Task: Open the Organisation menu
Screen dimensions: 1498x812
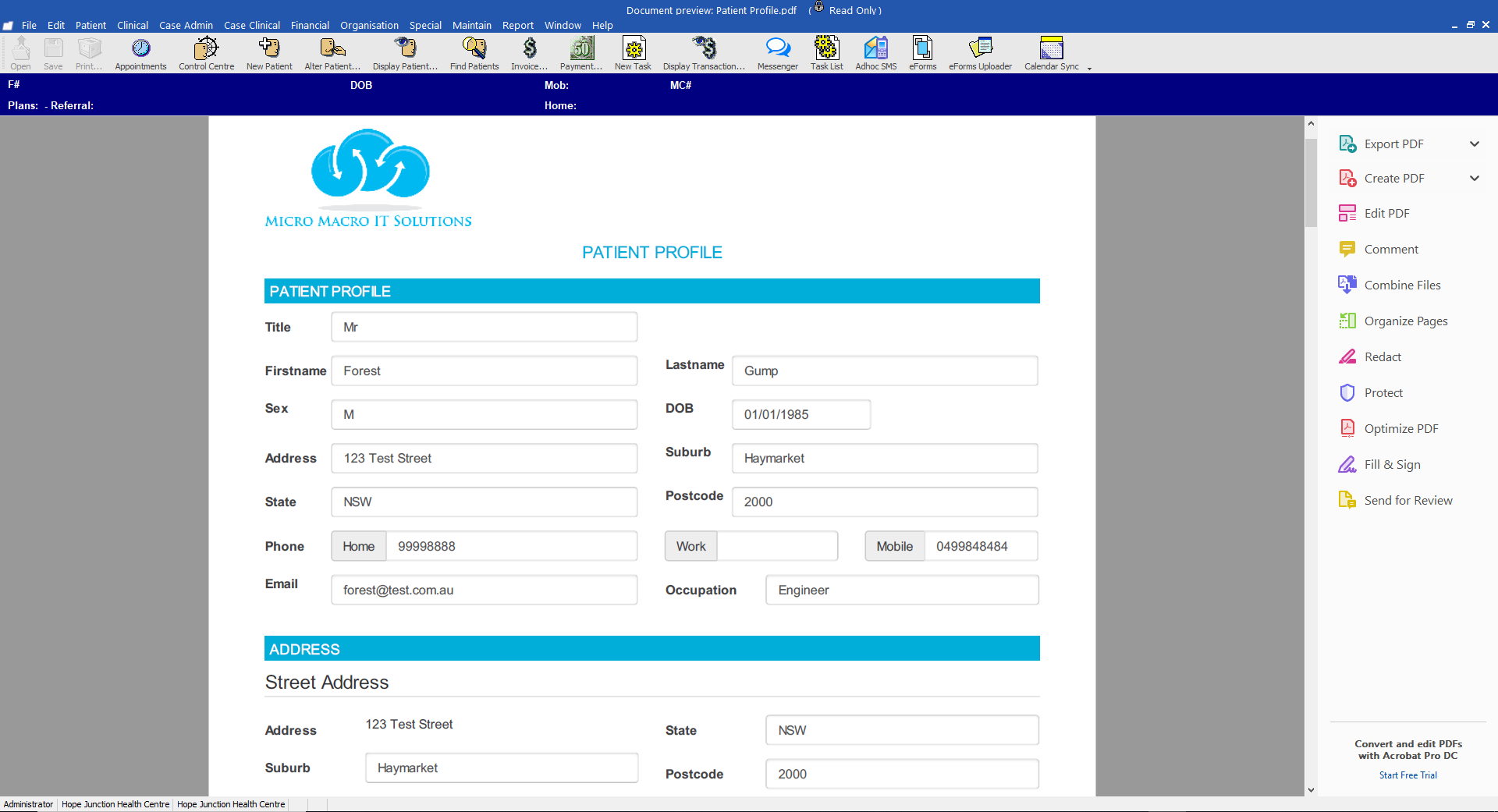Action: click(x=369, y=25)
